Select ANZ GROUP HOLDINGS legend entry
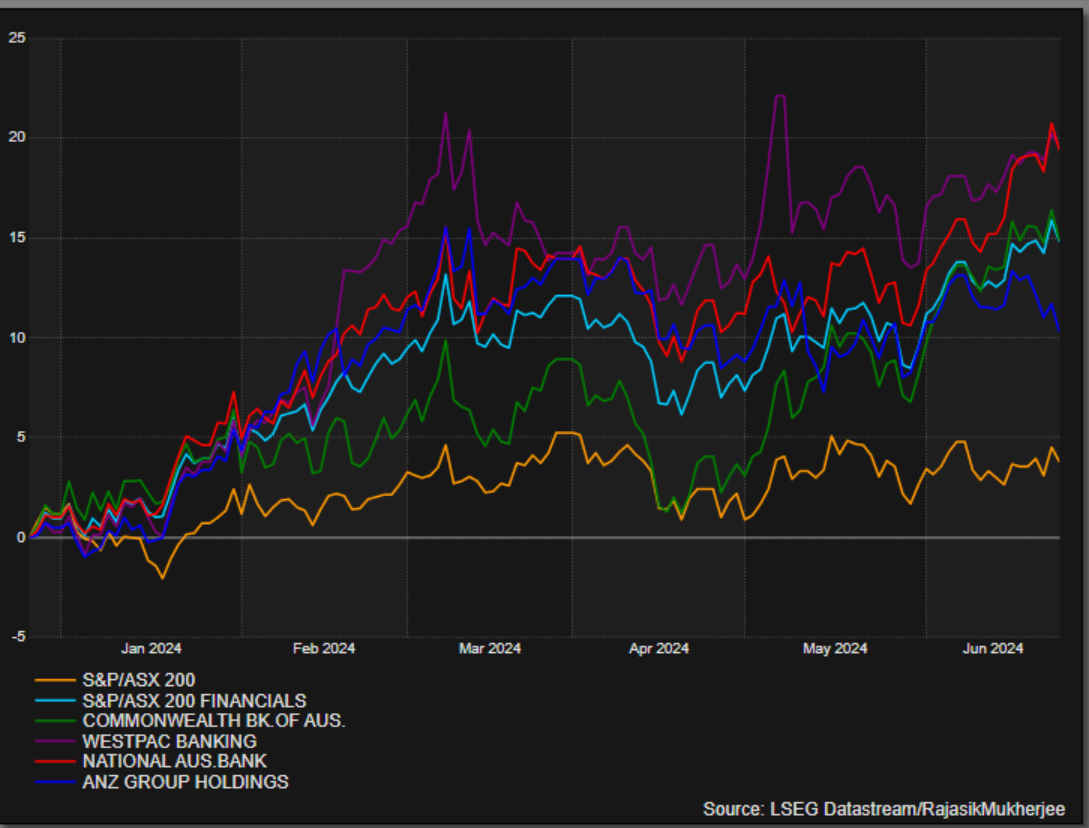 coord(185,782)
